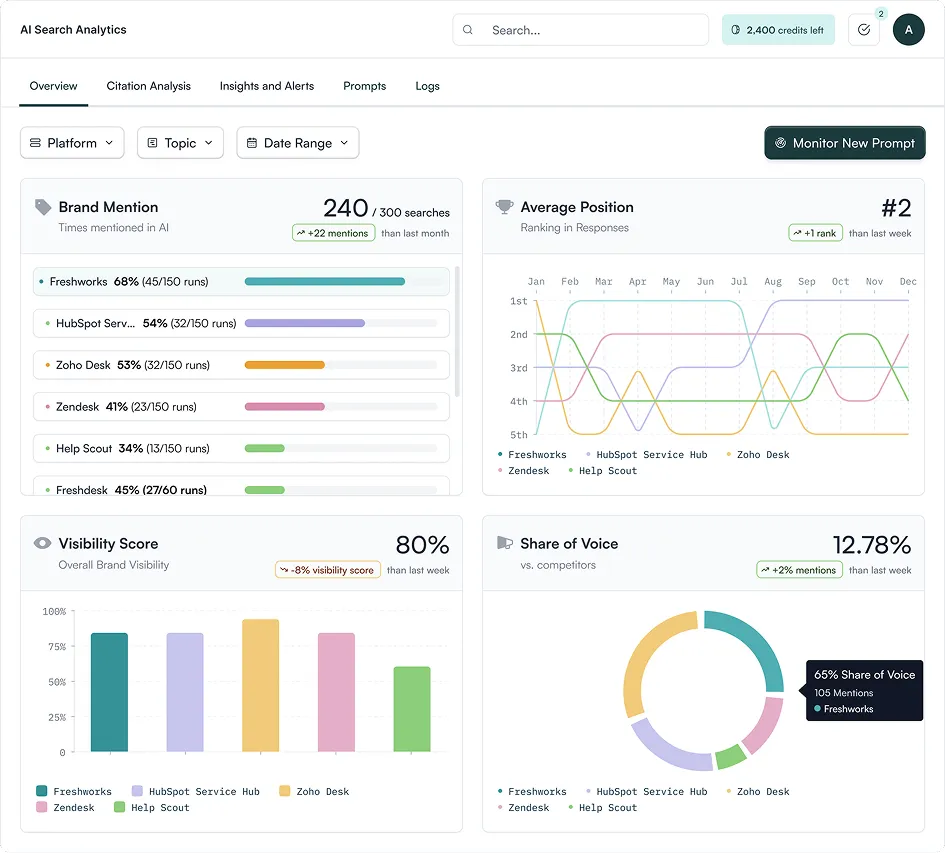Click the notification check-circle icon
The height and width of the screenshot is (853, 945).
point(864,30)
